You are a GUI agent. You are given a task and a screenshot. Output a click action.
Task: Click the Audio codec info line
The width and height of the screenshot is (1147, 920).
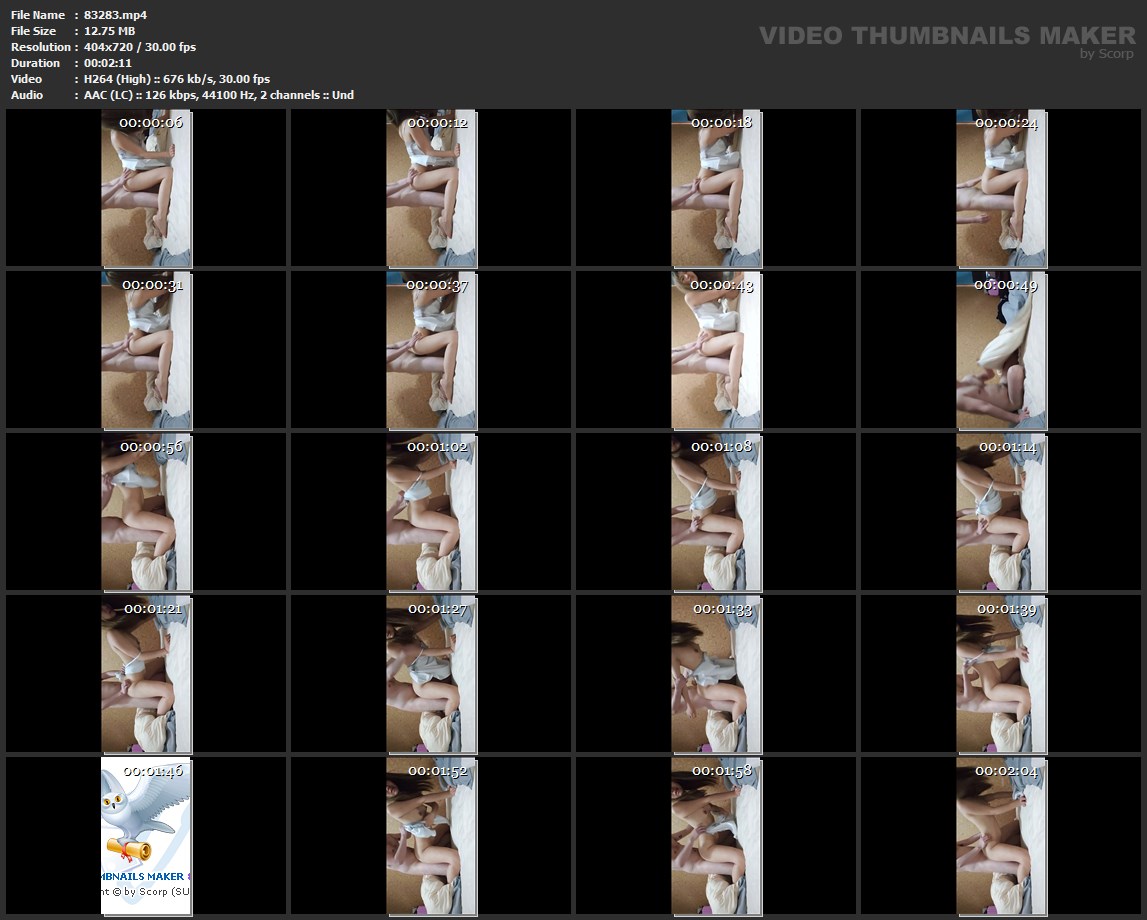tap(219, 95)
